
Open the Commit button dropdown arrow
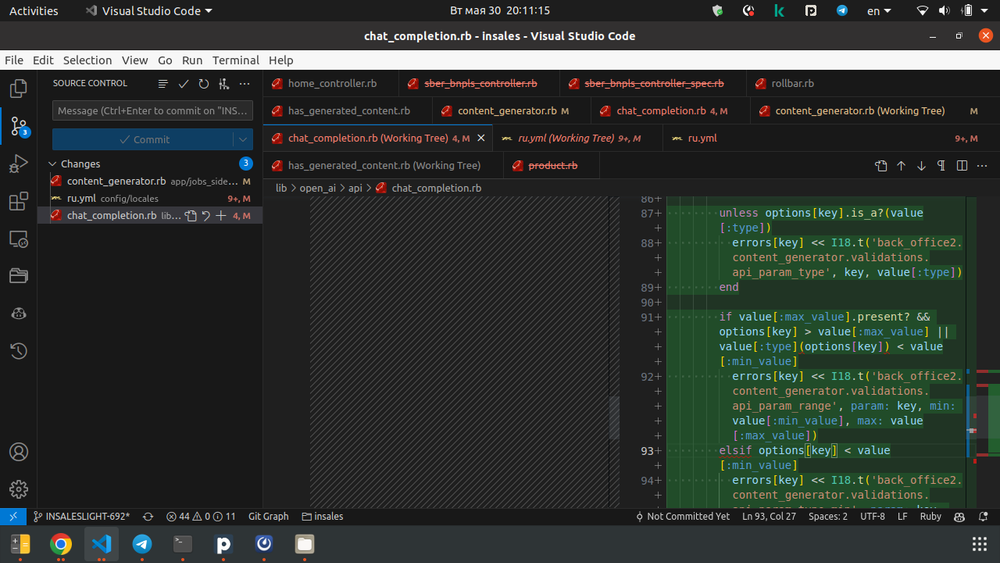[x=243, y=140]
